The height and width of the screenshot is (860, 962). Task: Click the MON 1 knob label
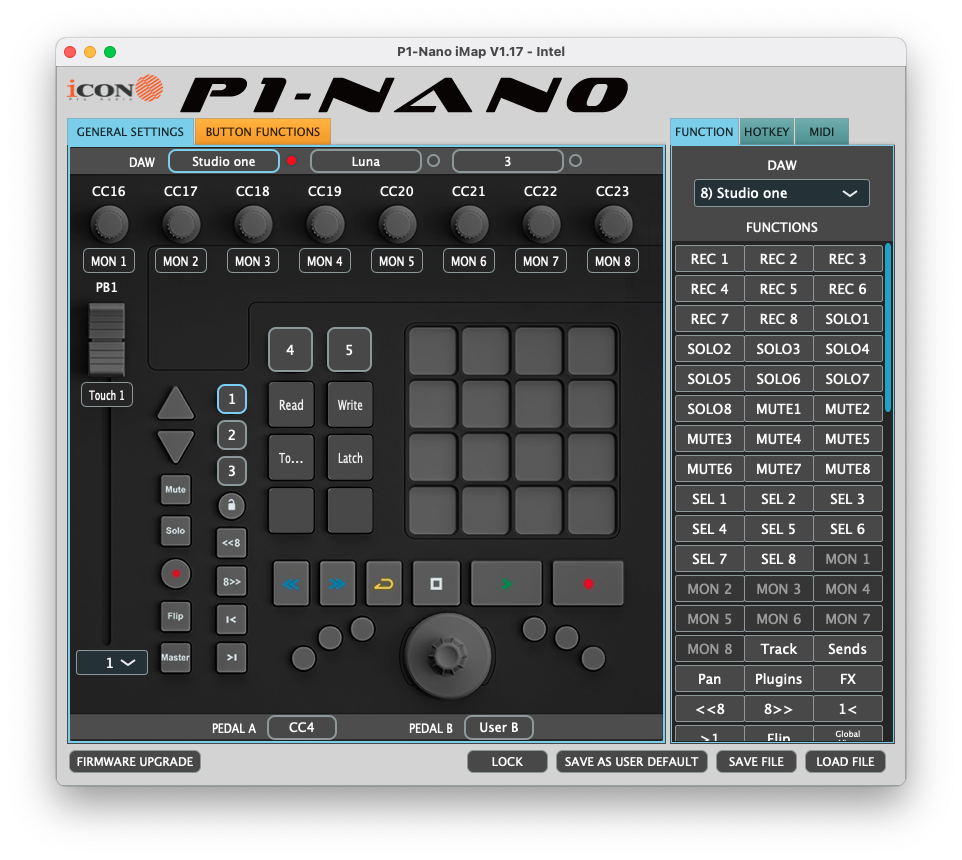[109, 261]
